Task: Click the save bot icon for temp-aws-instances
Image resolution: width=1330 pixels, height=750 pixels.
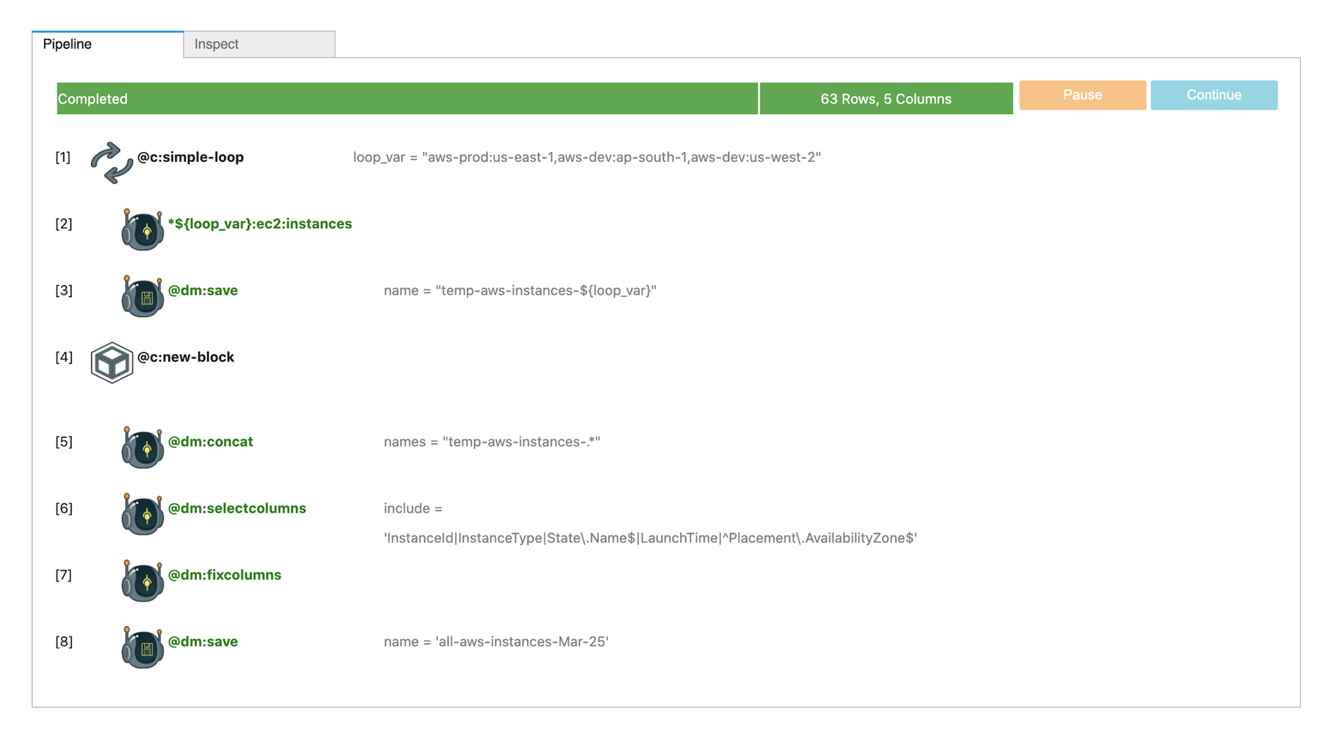Action: pos(142,296)
